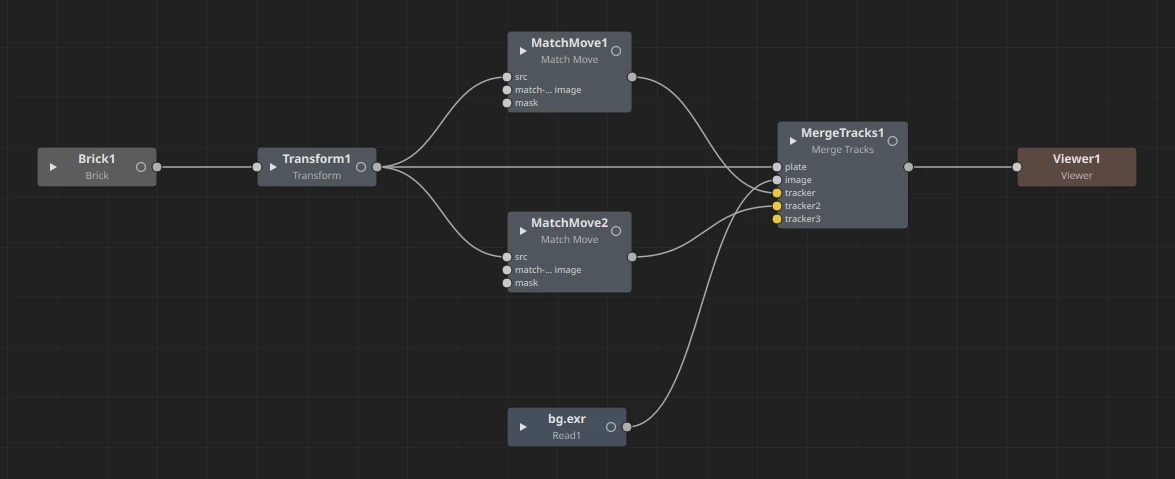Click the MergeTracks1 output port
Viewport: 1175px width, 479px height.
[x=908, y=167]
